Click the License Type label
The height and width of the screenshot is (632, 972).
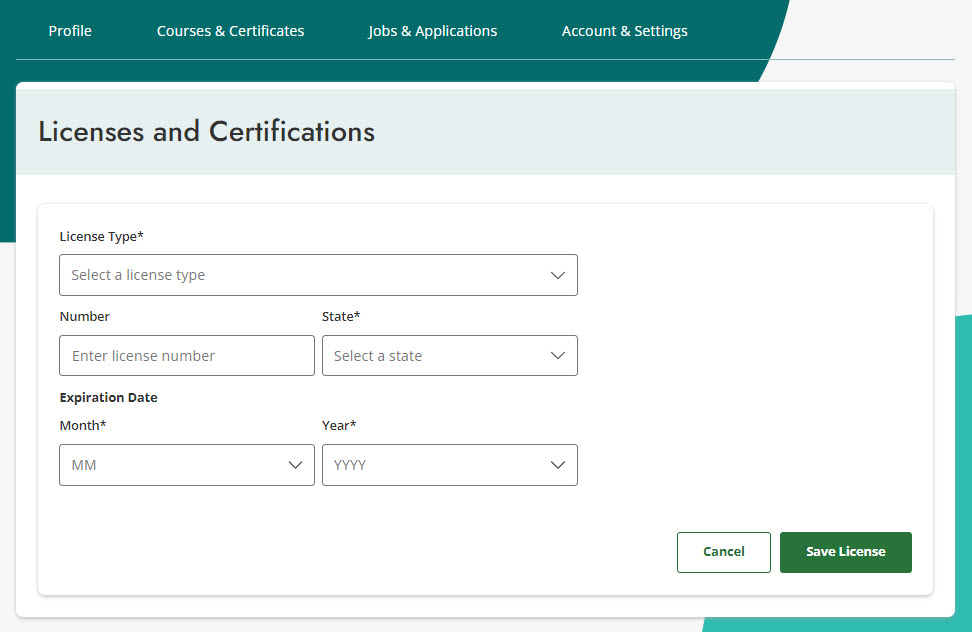click(x=101, y=236)
